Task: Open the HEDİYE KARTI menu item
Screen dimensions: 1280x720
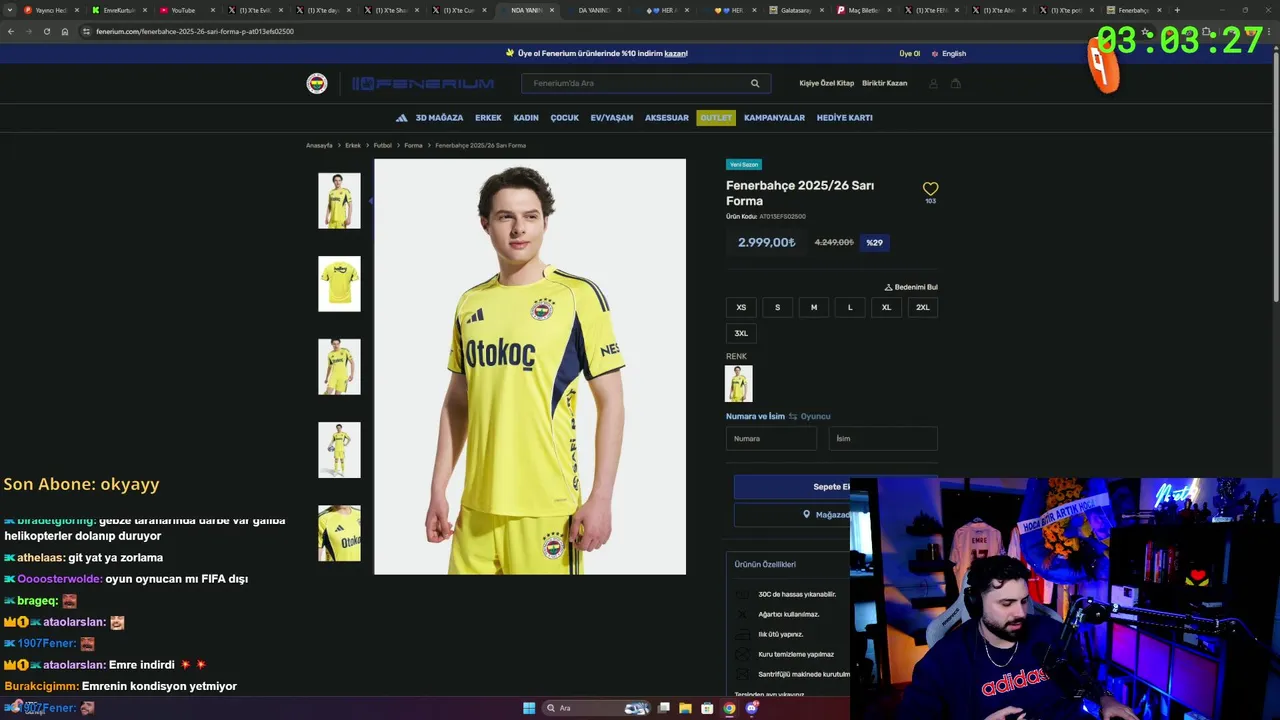Action: (845, 118)
